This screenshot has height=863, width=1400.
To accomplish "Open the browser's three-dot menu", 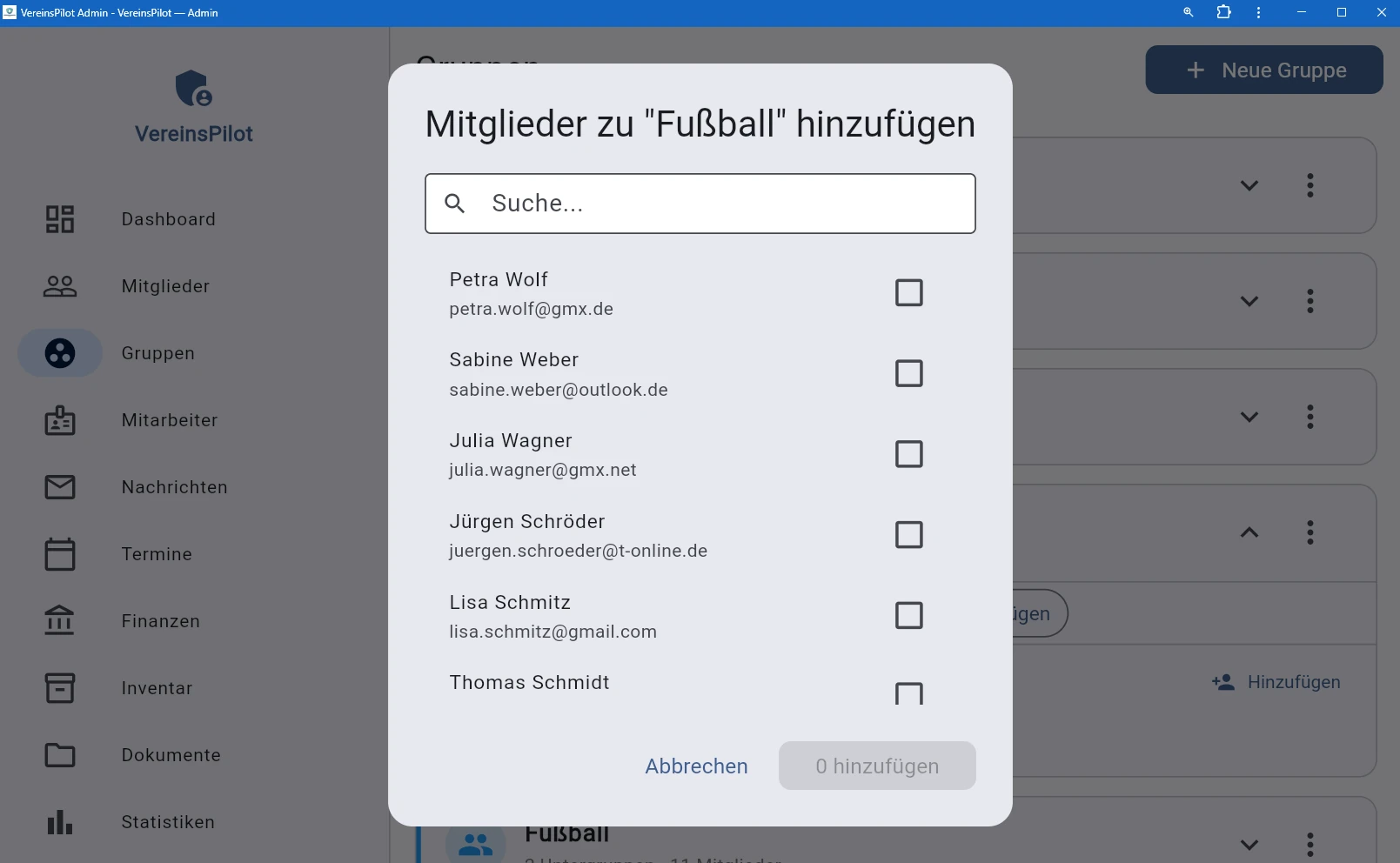I will [x=1257, y=12].
